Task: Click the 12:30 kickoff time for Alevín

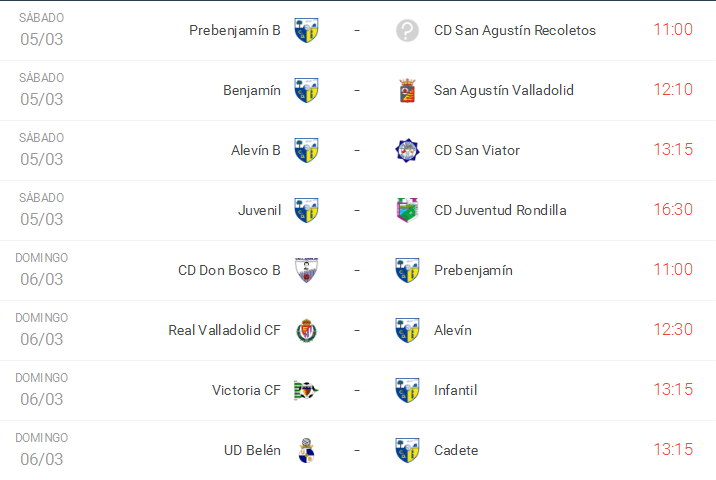Action: [672, 330]
